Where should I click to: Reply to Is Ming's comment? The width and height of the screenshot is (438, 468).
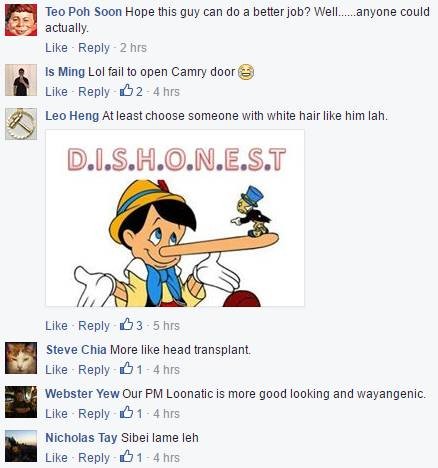tap(94, 92)
